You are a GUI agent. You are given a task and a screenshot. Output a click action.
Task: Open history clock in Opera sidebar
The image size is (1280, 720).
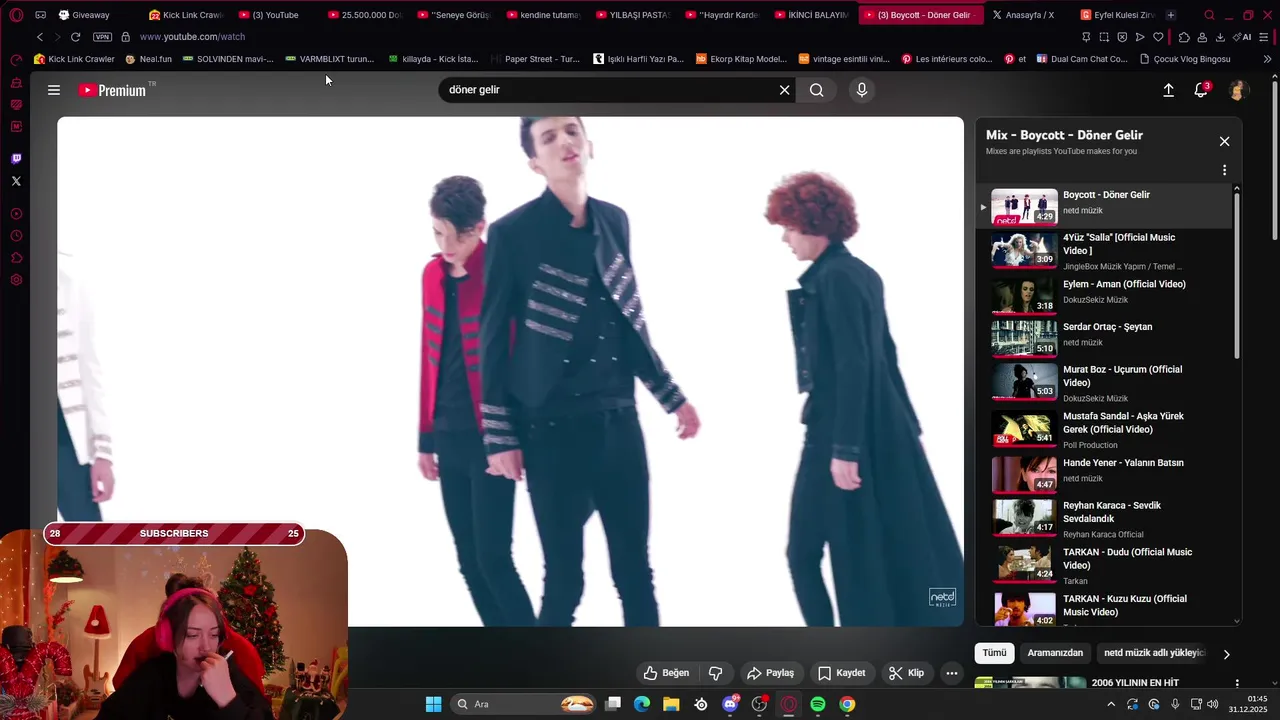16,236
